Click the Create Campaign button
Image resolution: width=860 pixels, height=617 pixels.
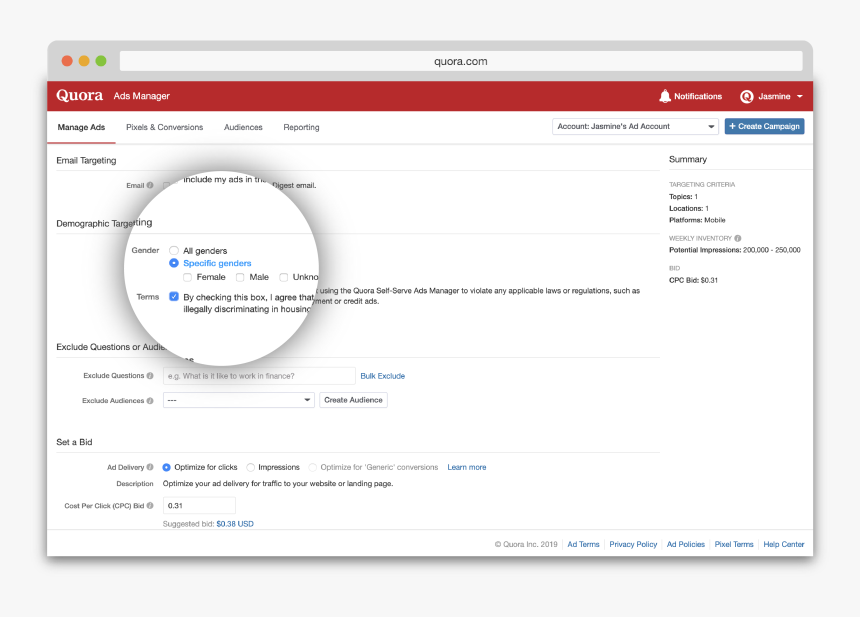click(x=765, y=126)
